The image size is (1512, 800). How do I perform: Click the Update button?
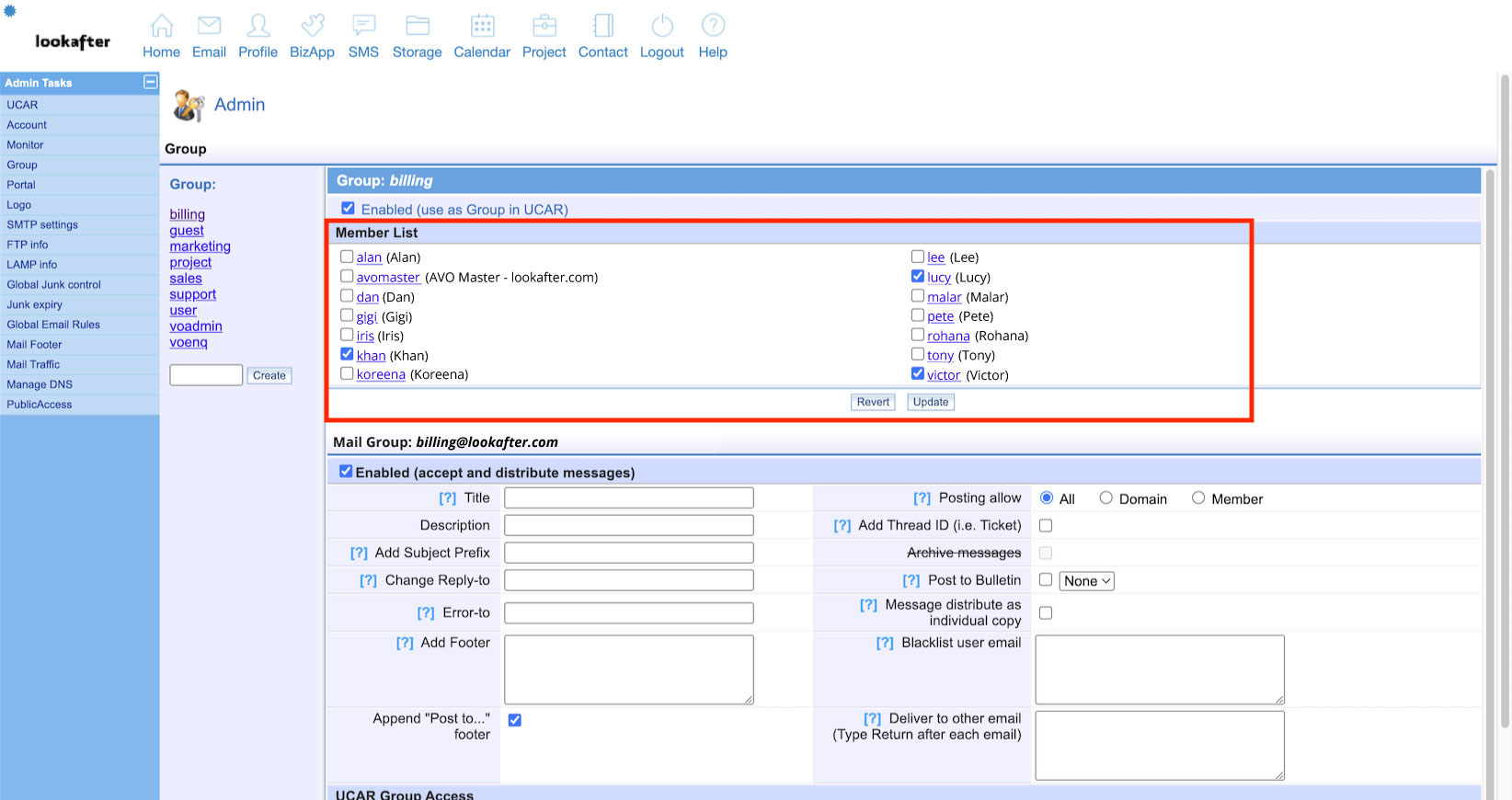tap(931, 402)
